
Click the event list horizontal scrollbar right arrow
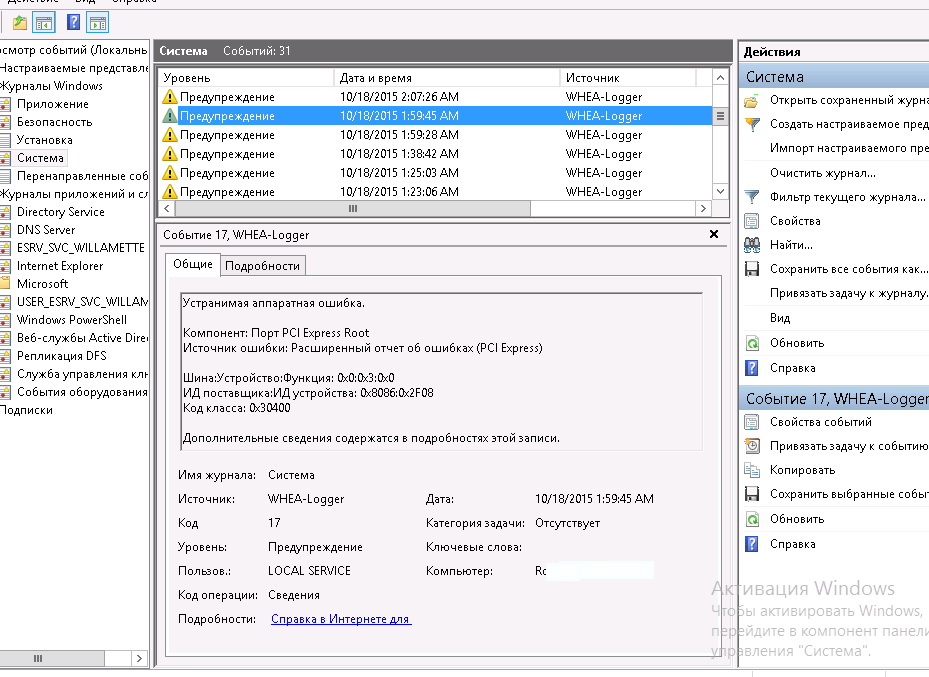703,208
